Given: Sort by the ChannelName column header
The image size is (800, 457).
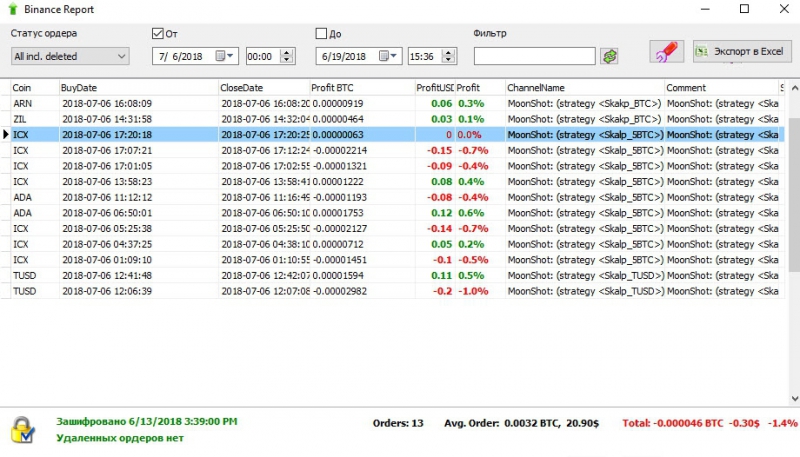Looking at the screenshot, I should [x=585, y=88].
